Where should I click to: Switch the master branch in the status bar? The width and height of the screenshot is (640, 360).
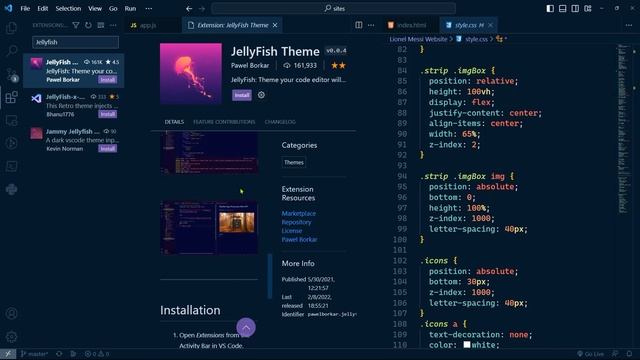click(x=35, y=354)
